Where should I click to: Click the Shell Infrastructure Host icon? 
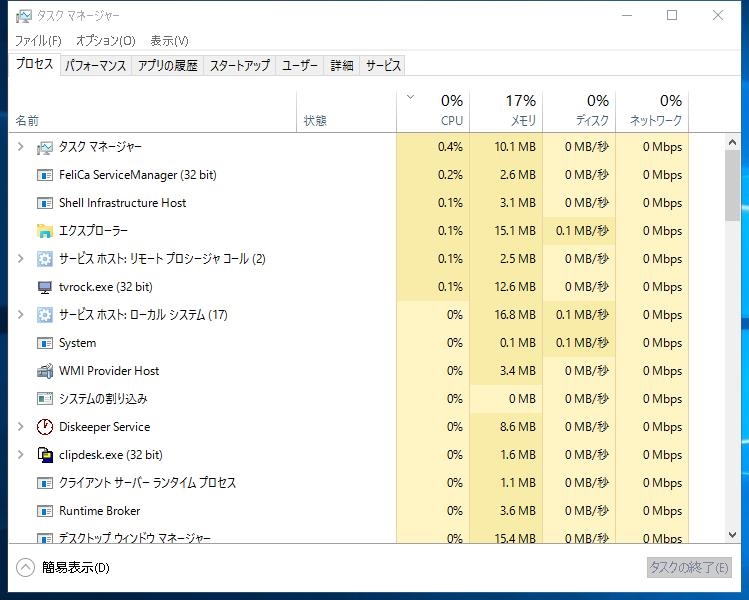[x=44, y=203]
